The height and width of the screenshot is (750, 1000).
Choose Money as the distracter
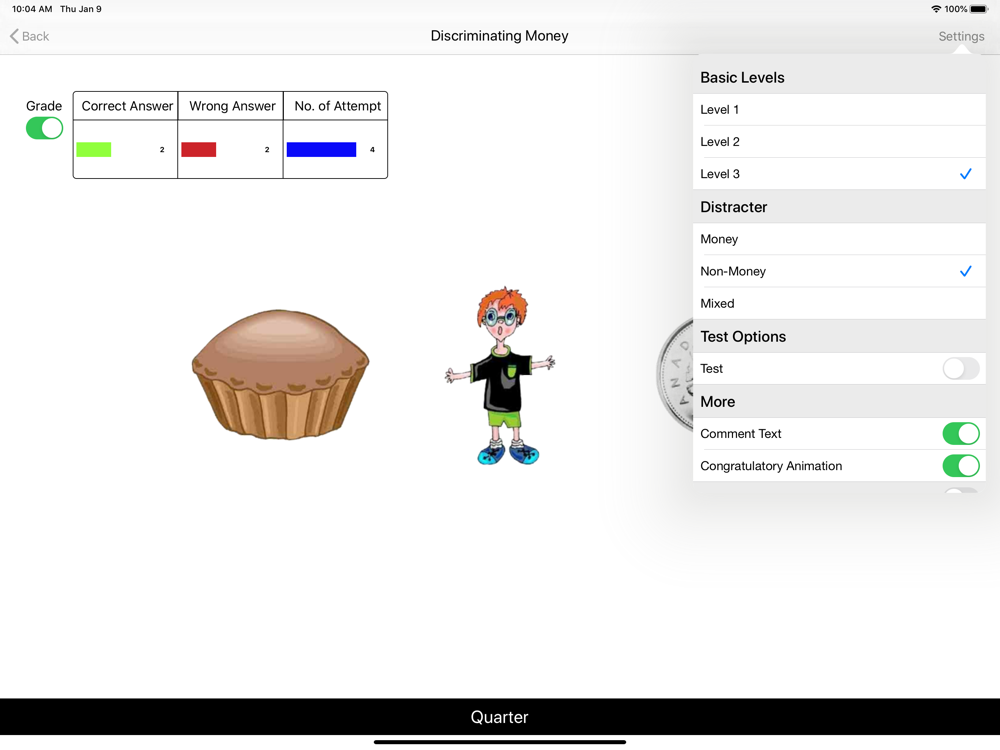[x=839, y=239]
